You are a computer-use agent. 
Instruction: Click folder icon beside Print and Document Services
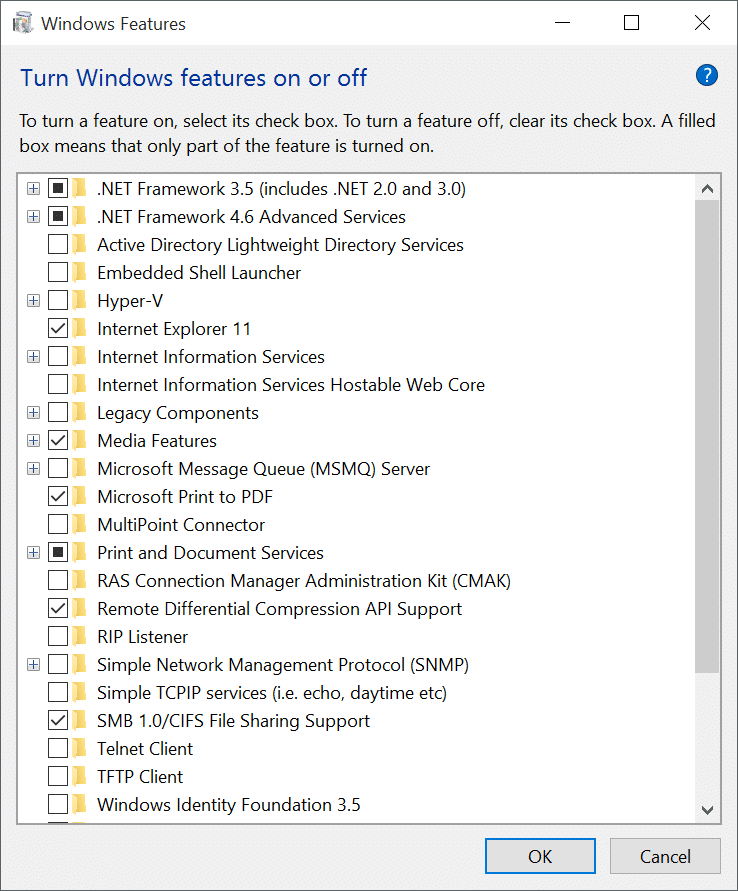tap(79, 552)
